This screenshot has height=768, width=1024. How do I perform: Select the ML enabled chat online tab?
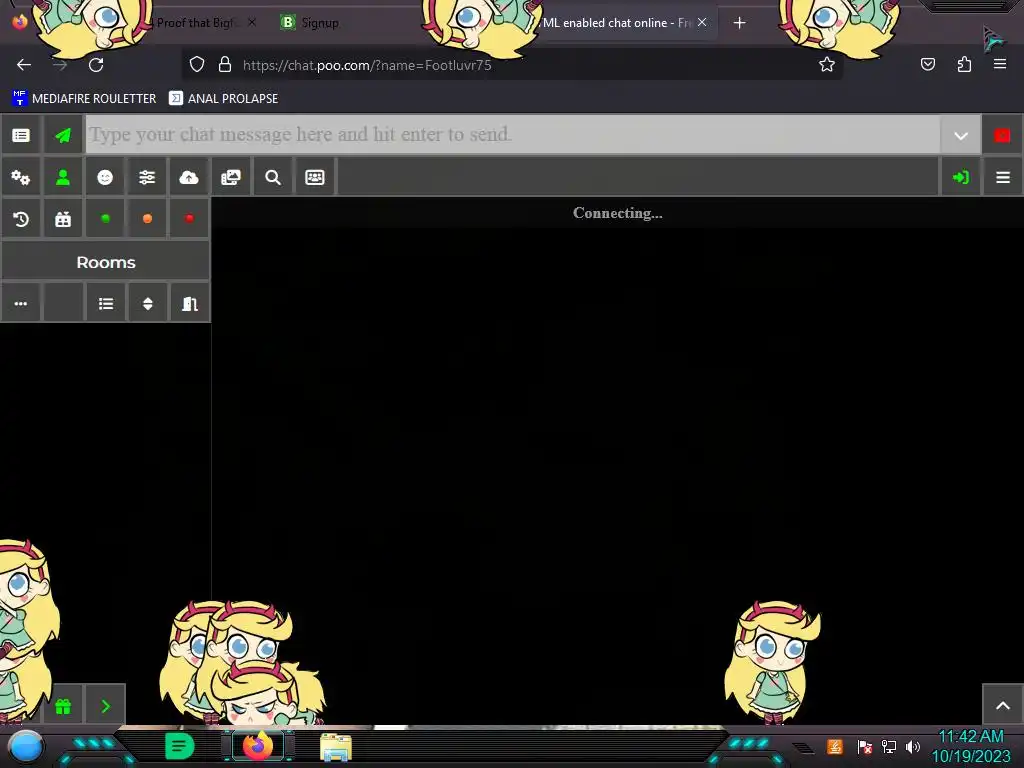[x=614, y=23]
